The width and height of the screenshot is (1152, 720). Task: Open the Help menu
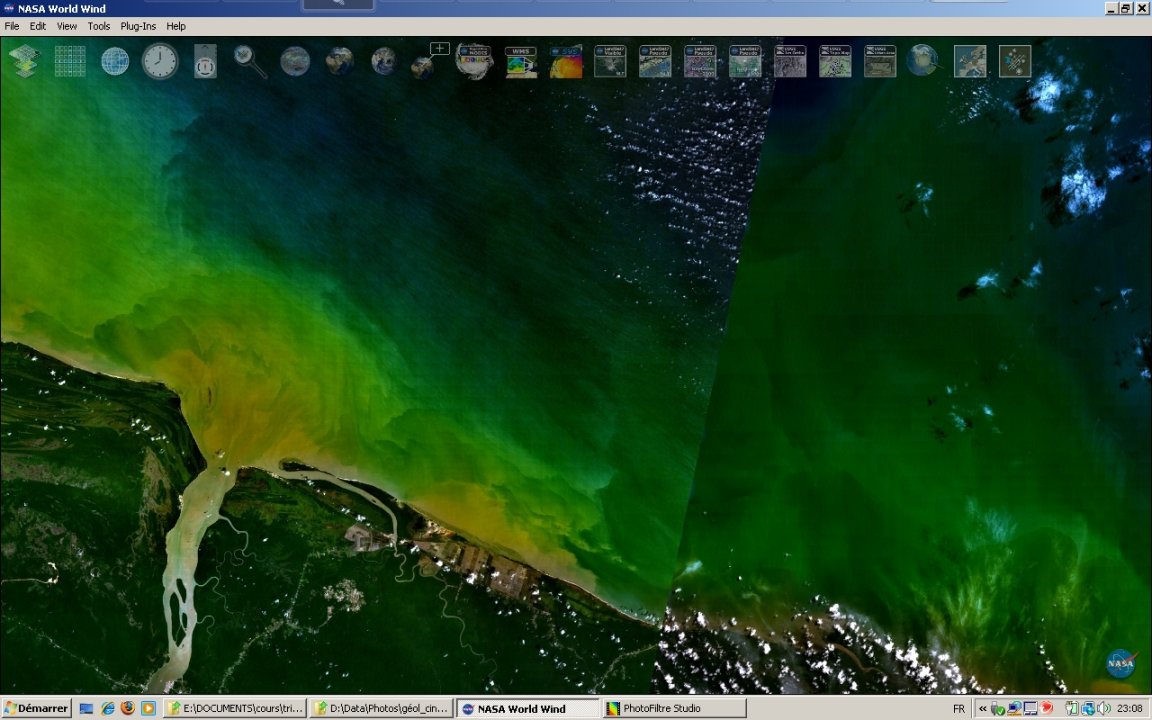pyautogui.click(x=176, y=26)
